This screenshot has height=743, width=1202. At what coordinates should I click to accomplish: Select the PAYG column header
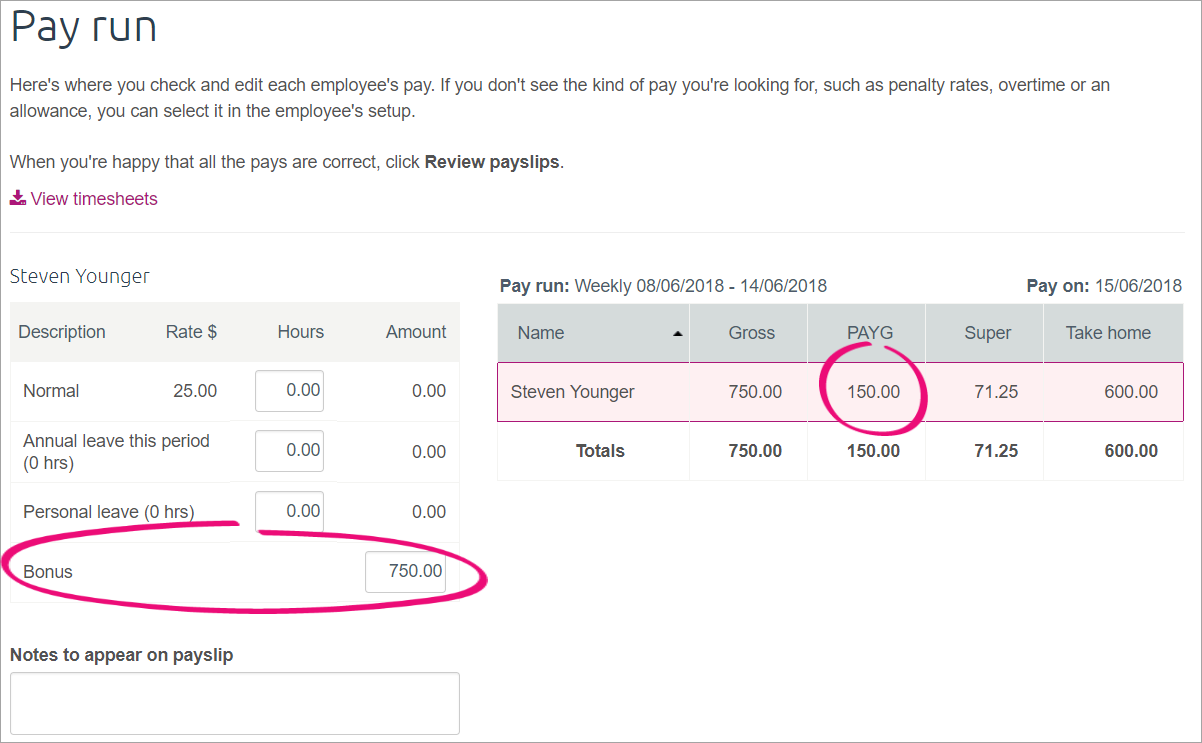click(x=869, y=333)
